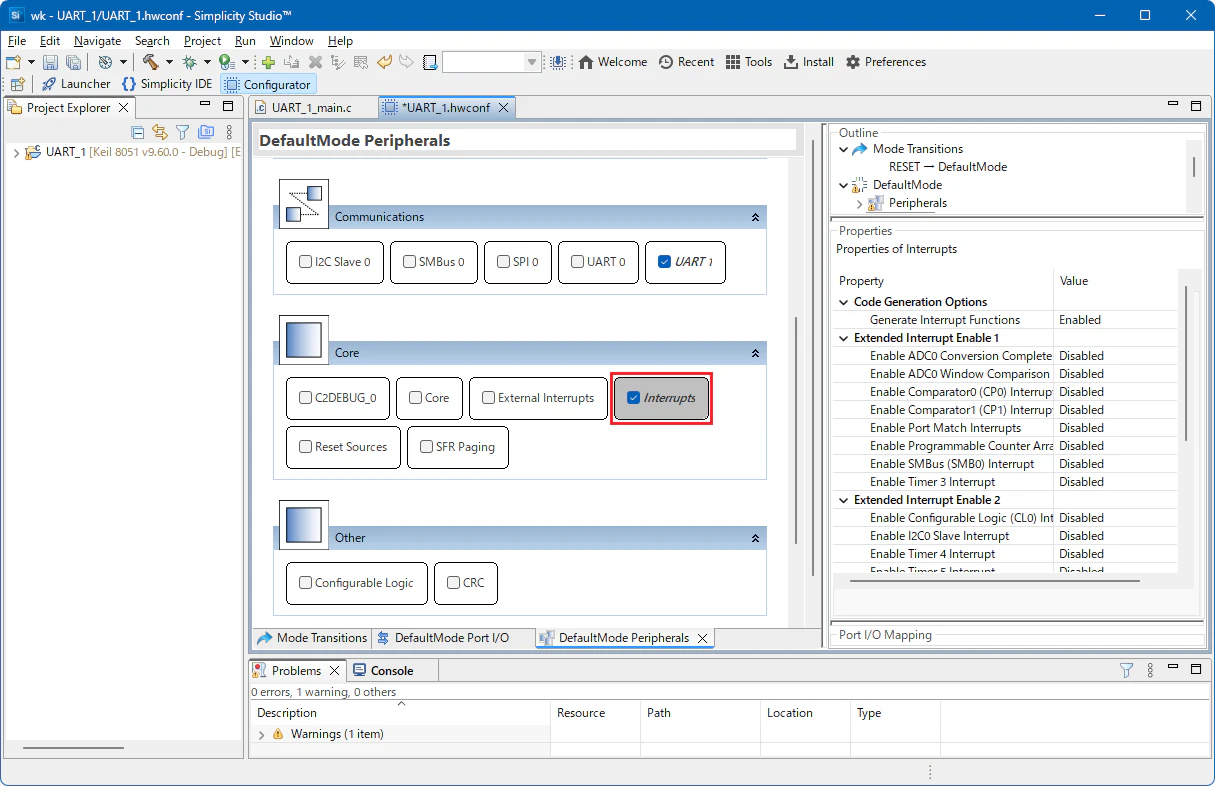Open the Project menu
1215x786 pixels.
(202, 41)
